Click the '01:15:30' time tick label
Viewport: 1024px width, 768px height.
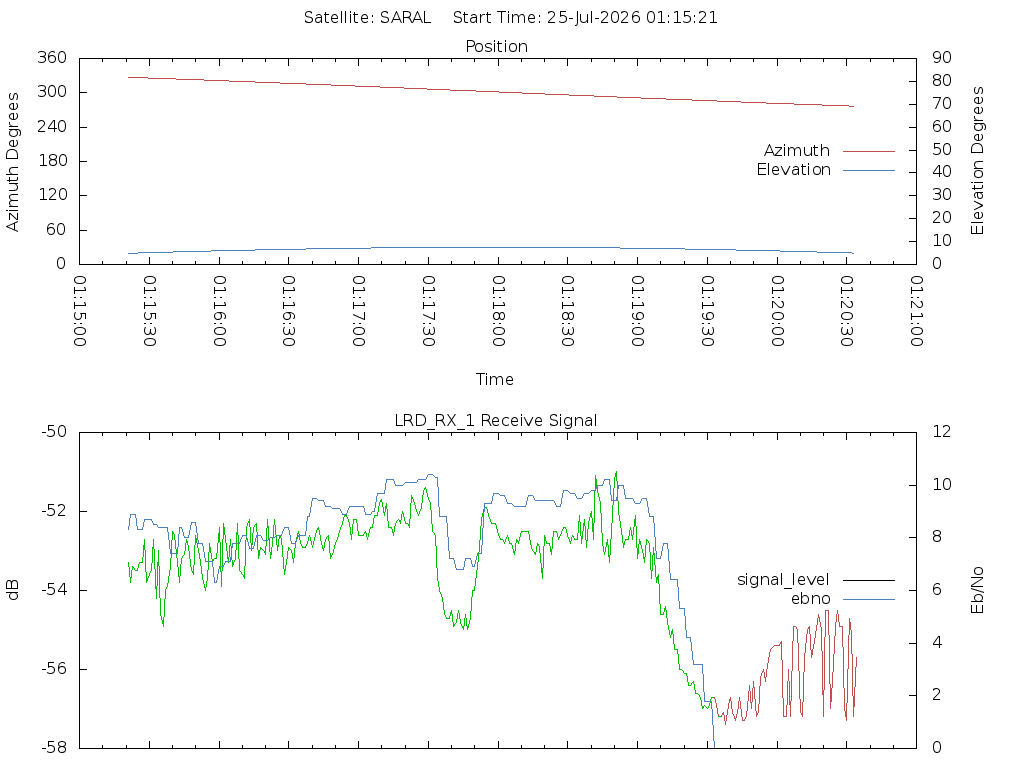click(x=150, y=311)
